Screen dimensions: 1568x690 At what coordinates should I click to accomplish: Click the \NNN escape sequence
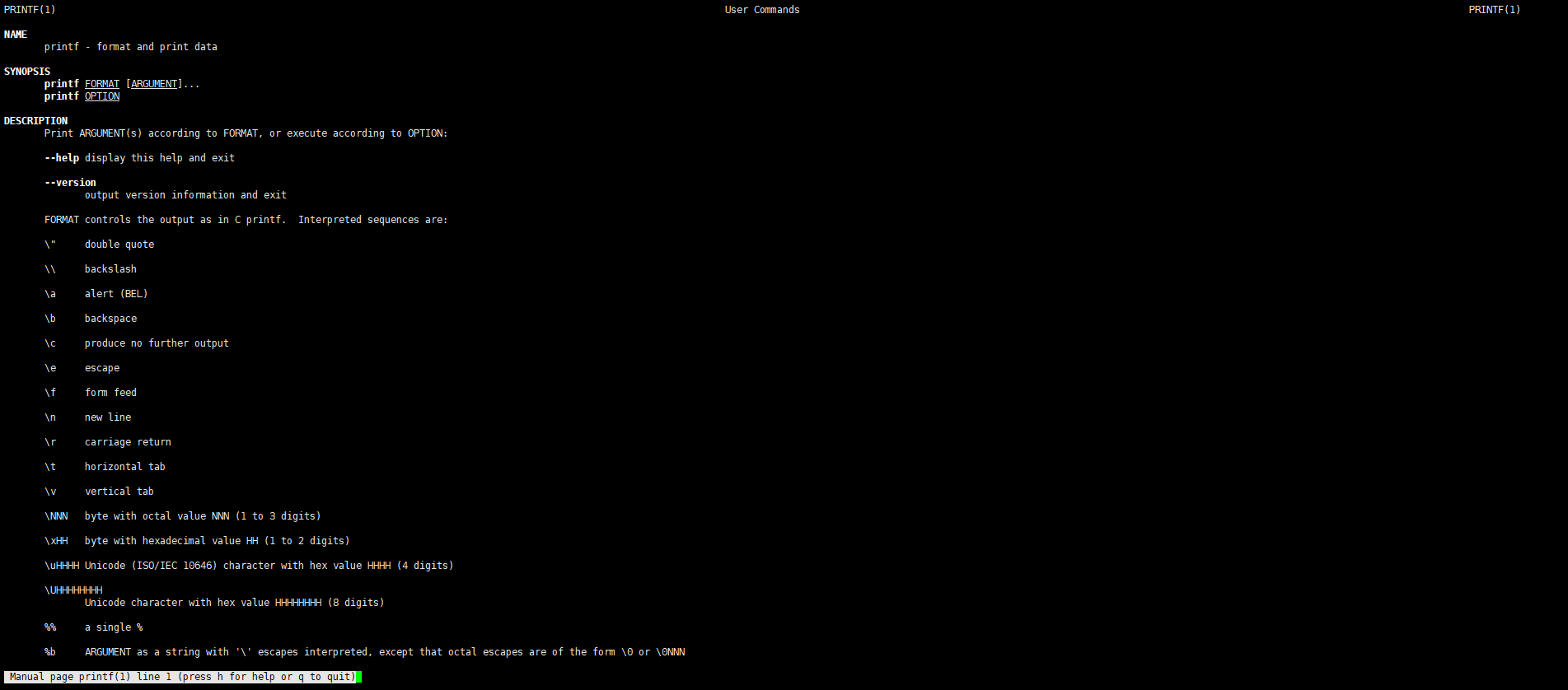(56, 516)
